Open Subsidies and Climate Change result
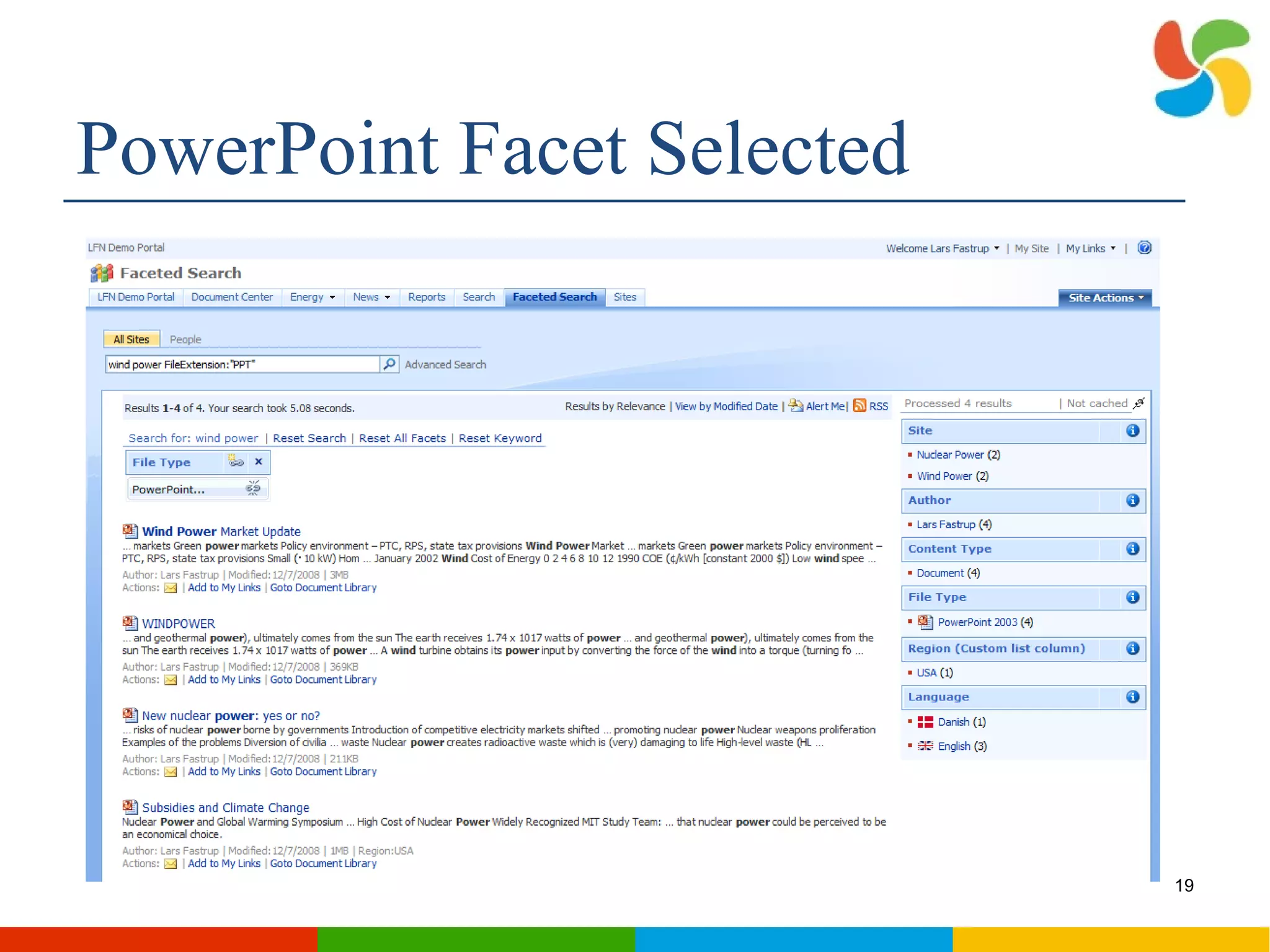 pos(226,808)
